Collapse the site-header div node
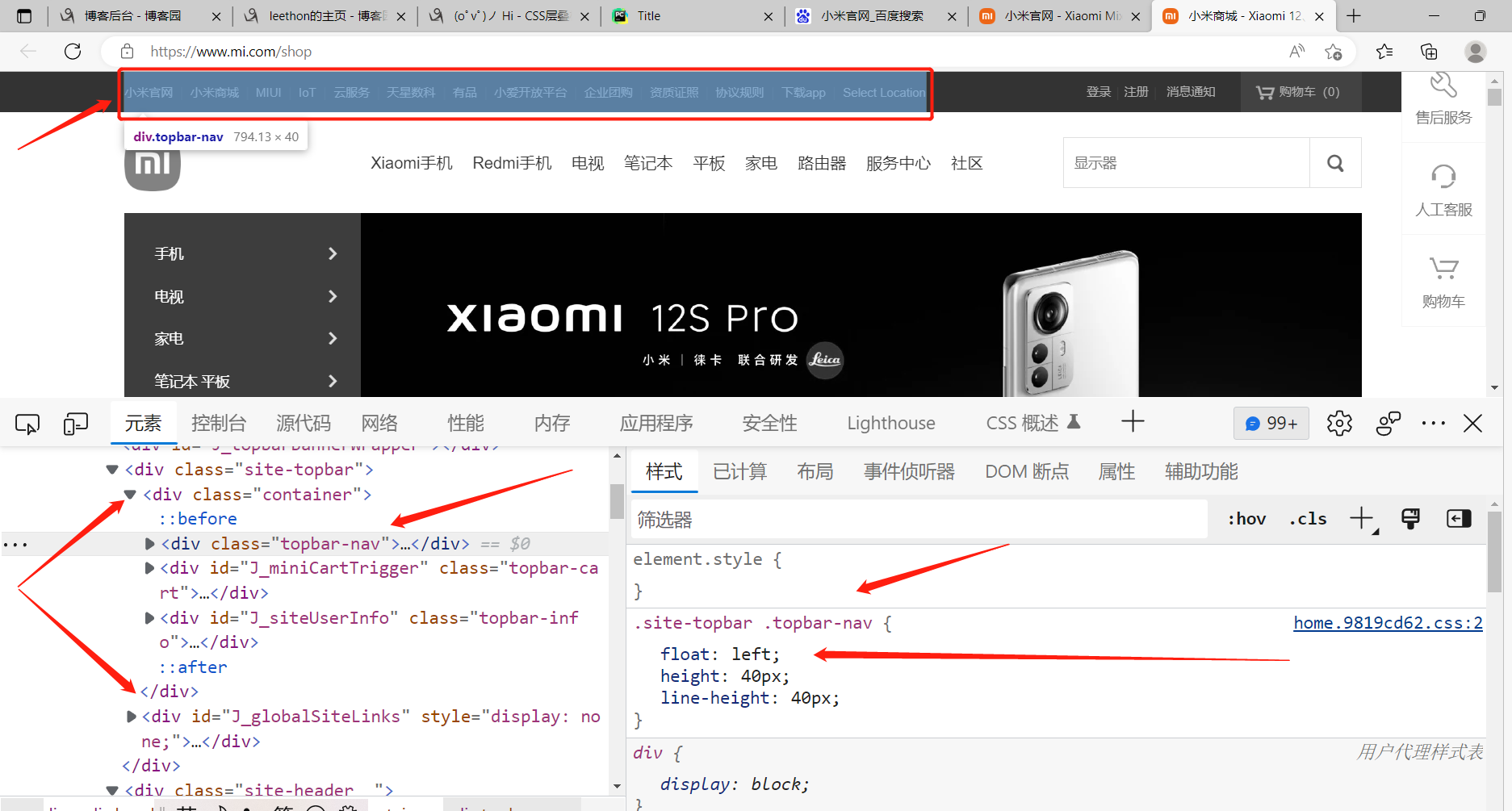The width and height of the screenshot is (1512, 811). (112, 791)
